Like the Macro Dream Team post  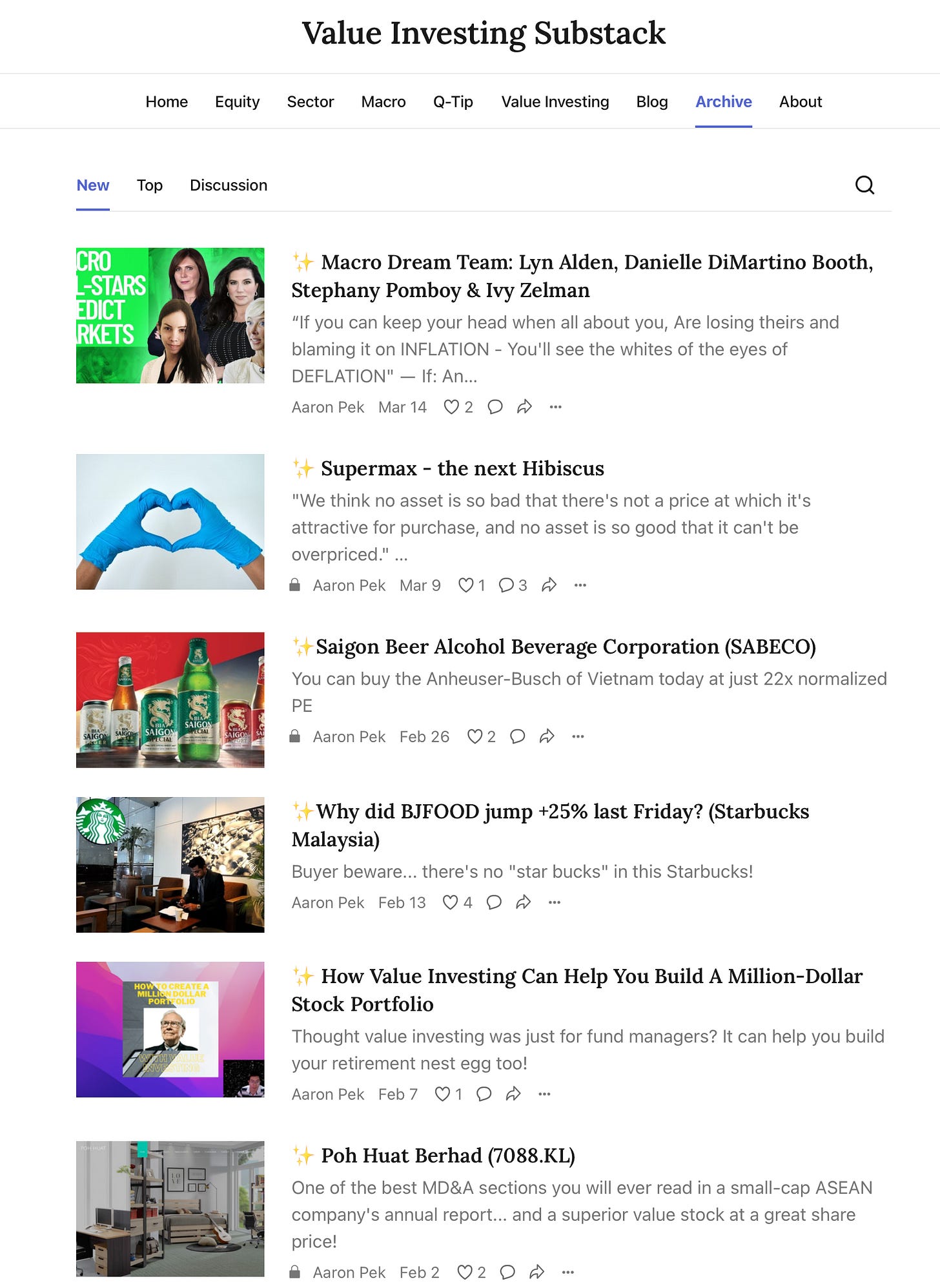pos(458,407)
